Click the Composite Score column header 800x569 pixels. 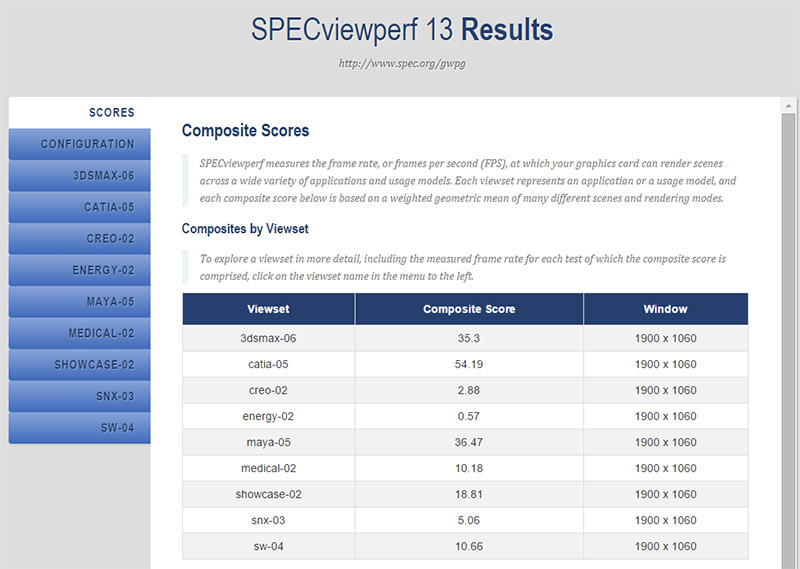pos(469,309)
